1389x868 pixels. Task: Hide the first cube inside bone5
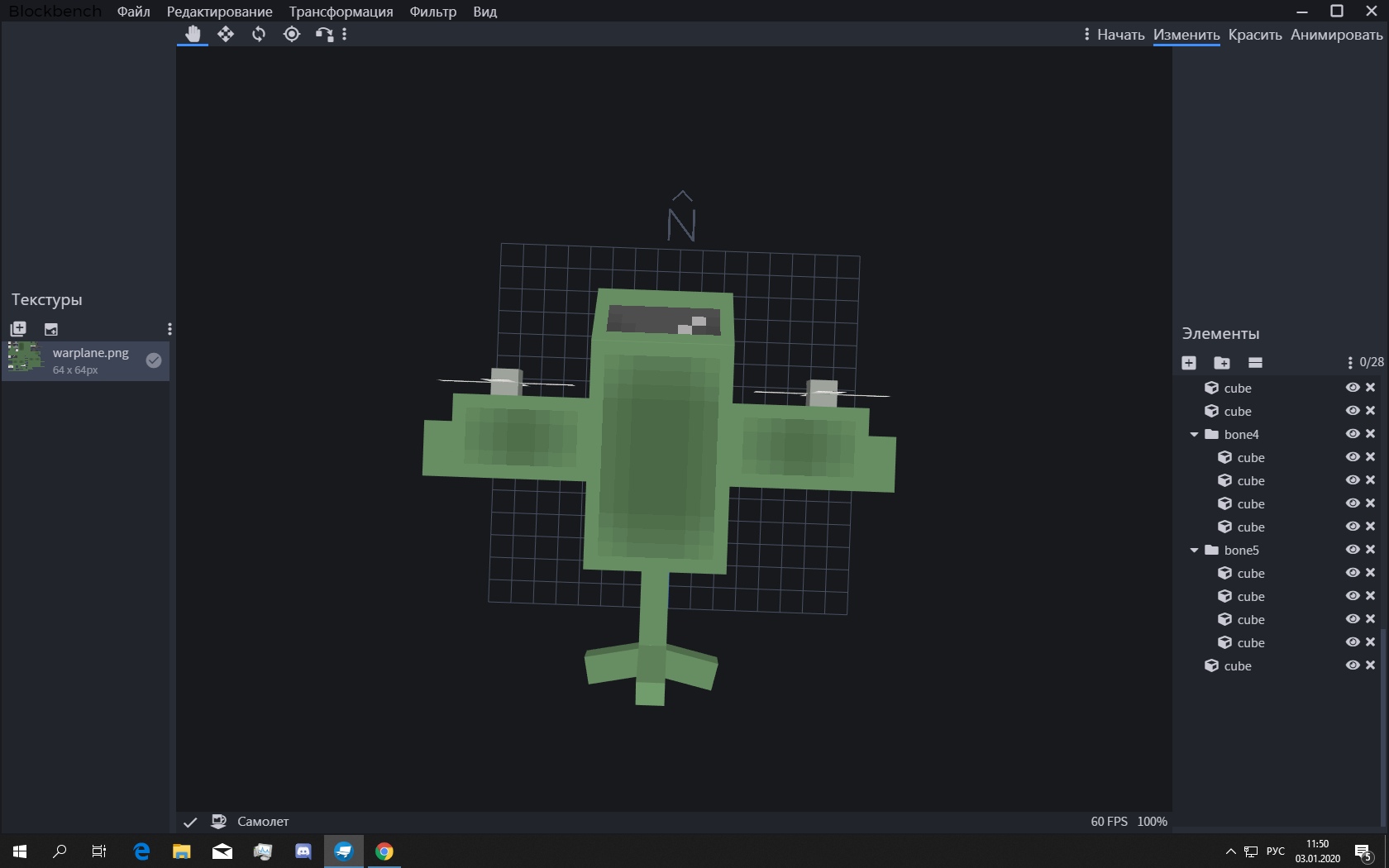pos(1353,572)
